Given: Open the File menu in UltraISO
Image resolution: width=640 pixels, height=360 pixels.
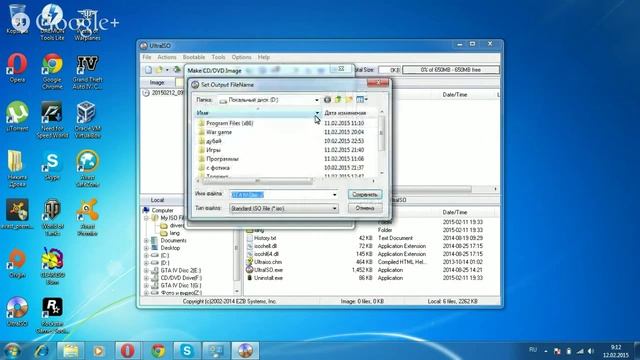Looking at the screenshot, I should click(147, 57).
